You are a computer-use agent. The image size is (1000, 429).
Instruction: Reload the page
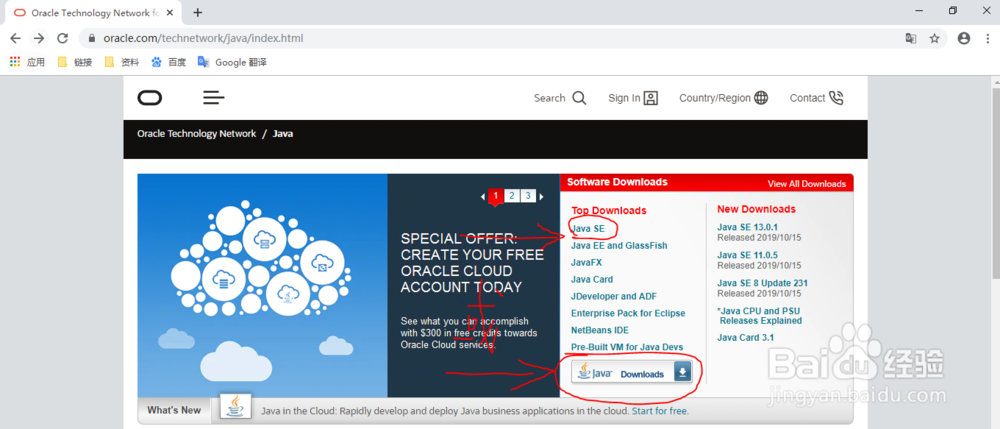click(62, 38)
